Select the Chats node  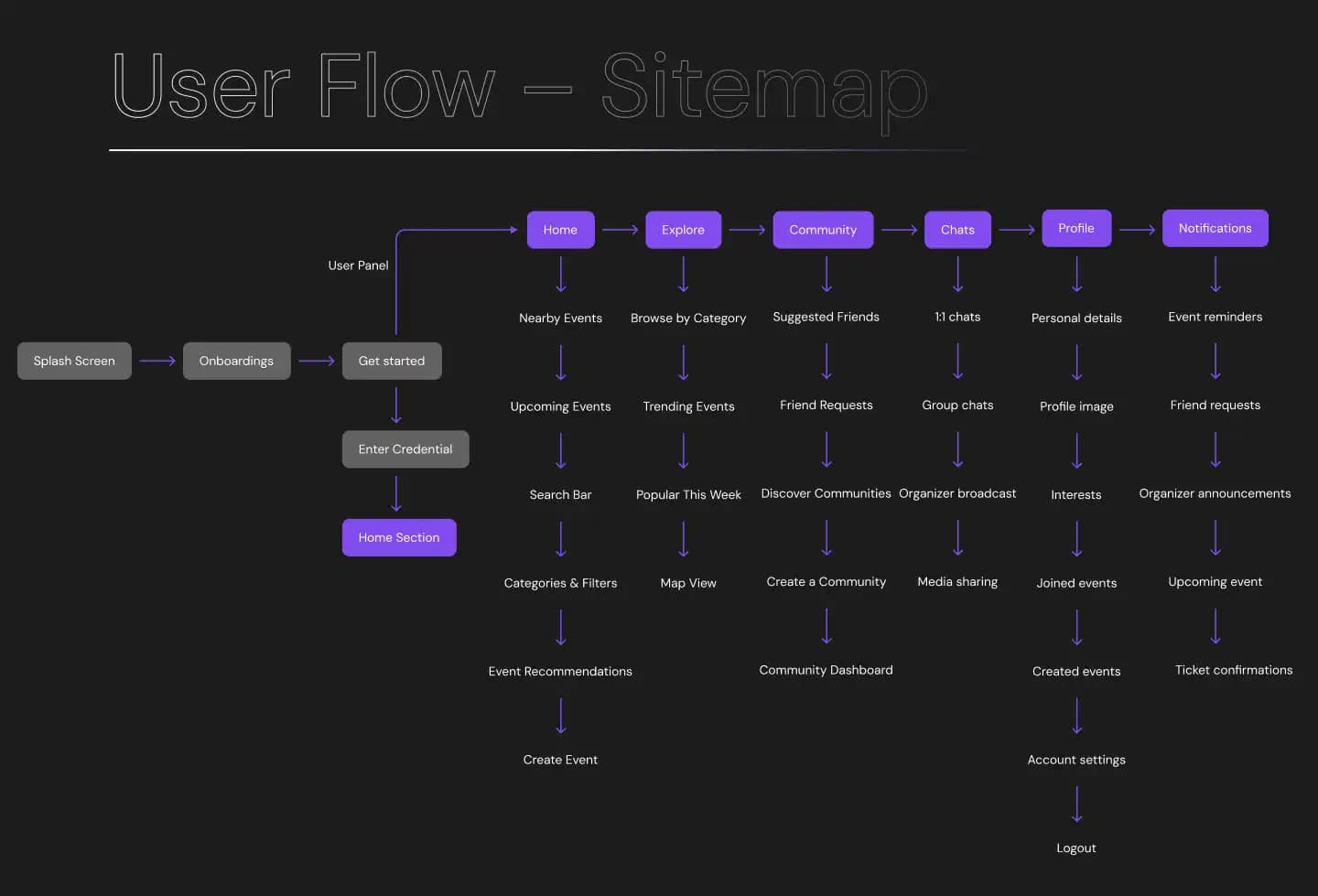(x=957, y=230)
